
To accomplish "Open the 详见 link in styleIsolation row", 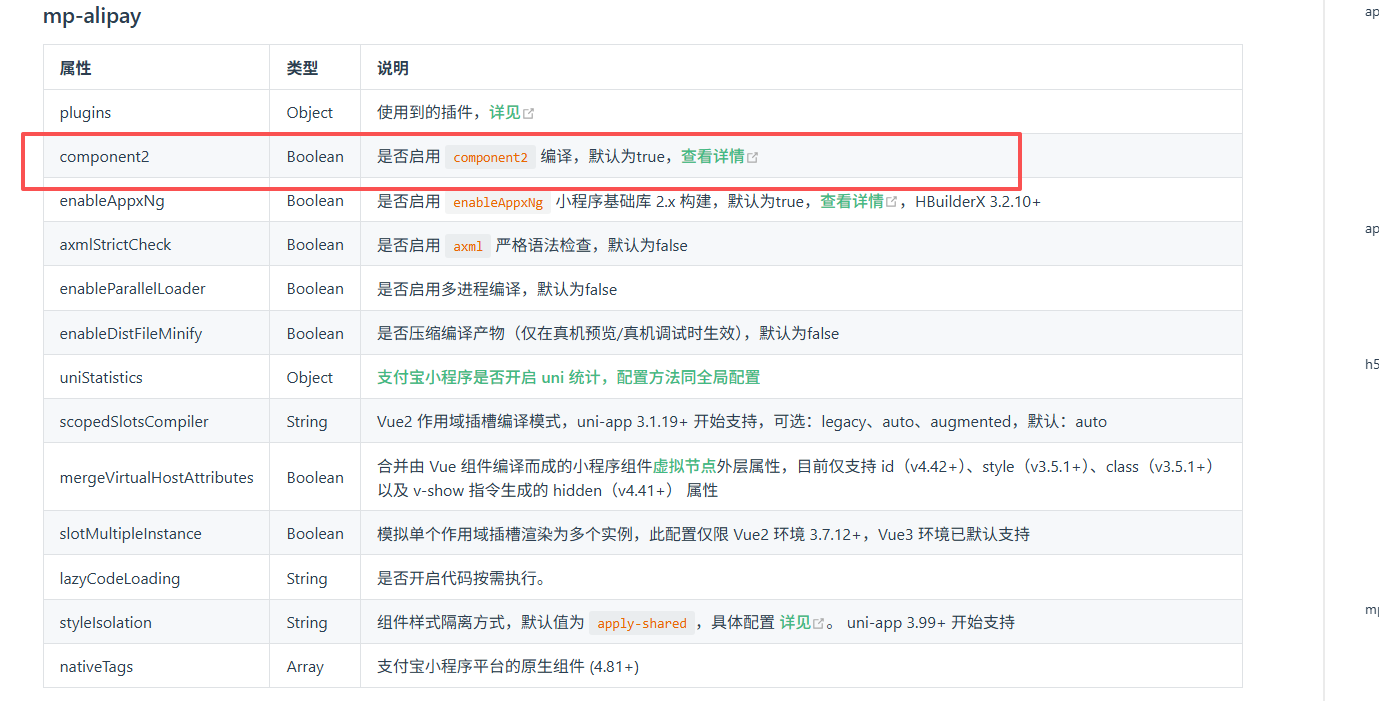I will (x=795, y=623).
